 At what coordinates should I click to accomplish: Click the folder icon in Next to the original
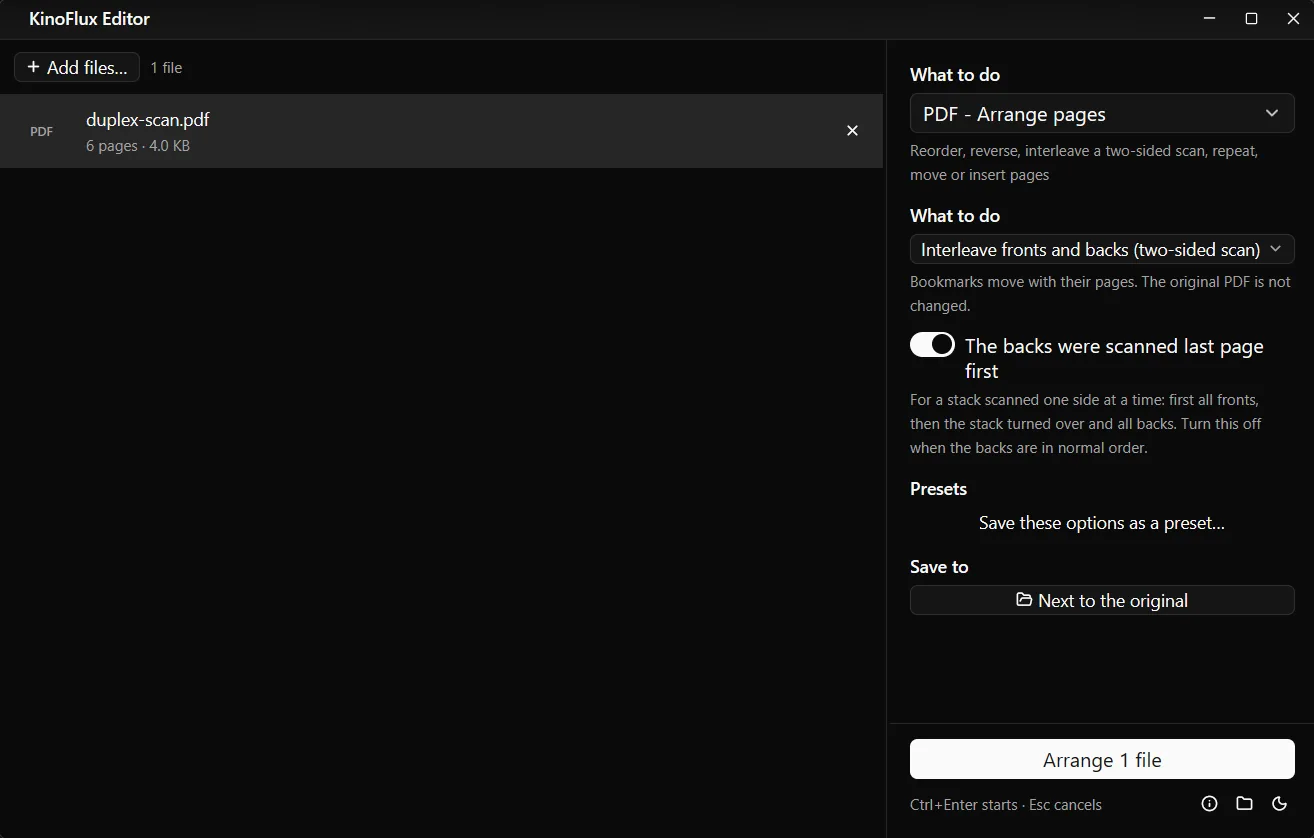coord(1024,600)
